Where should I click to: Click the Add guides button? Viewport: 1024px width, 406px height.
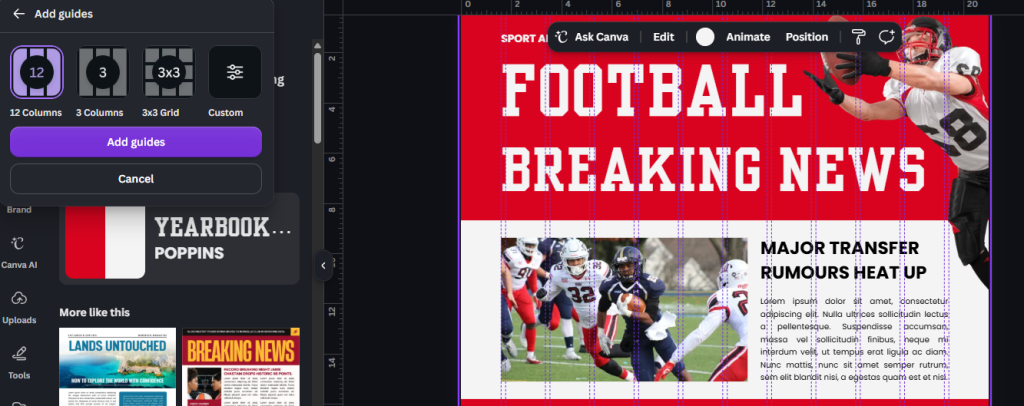pos(136,142)
